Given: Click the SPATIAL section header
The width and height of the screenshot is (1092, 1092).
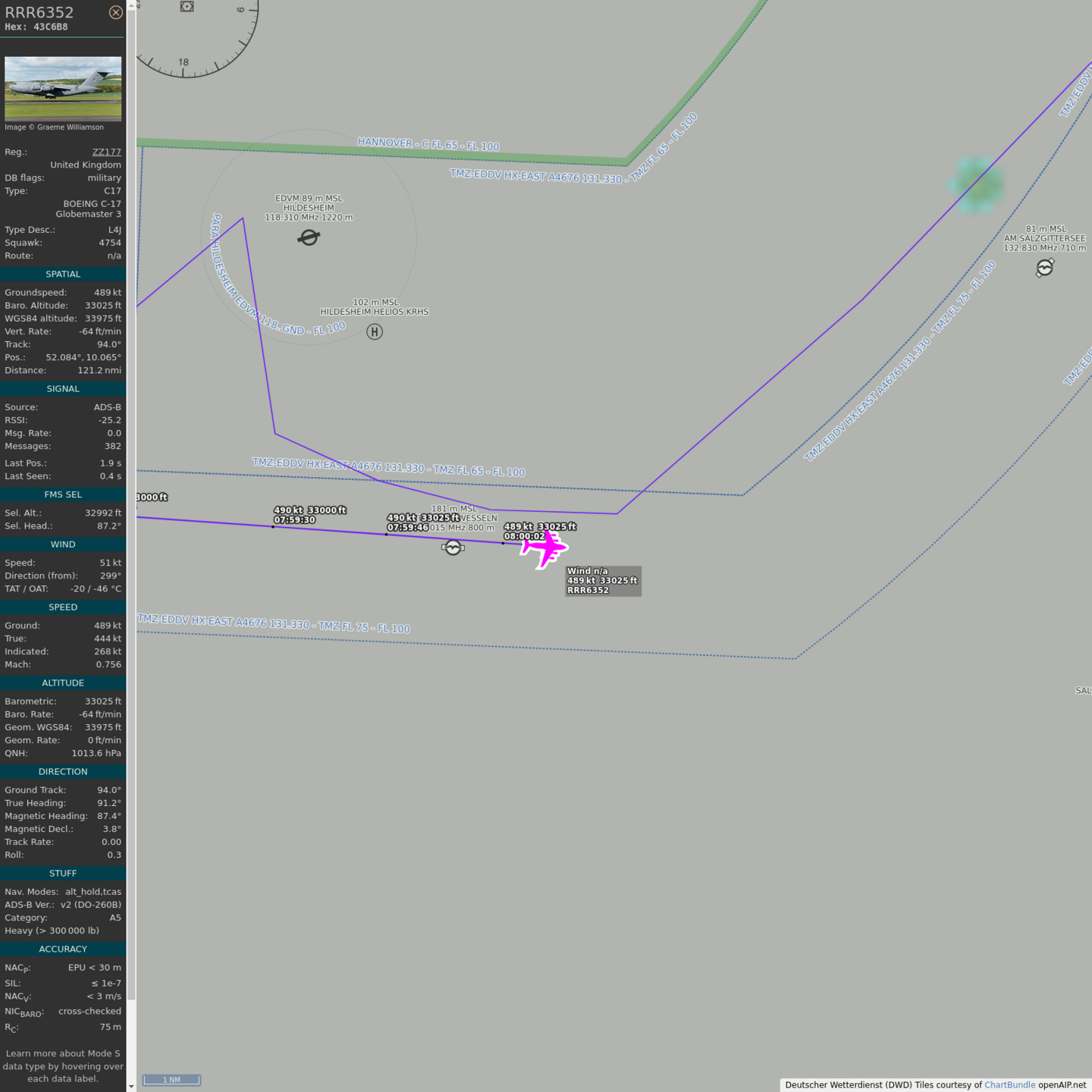Looking at the screenshot, I should 63,275.
